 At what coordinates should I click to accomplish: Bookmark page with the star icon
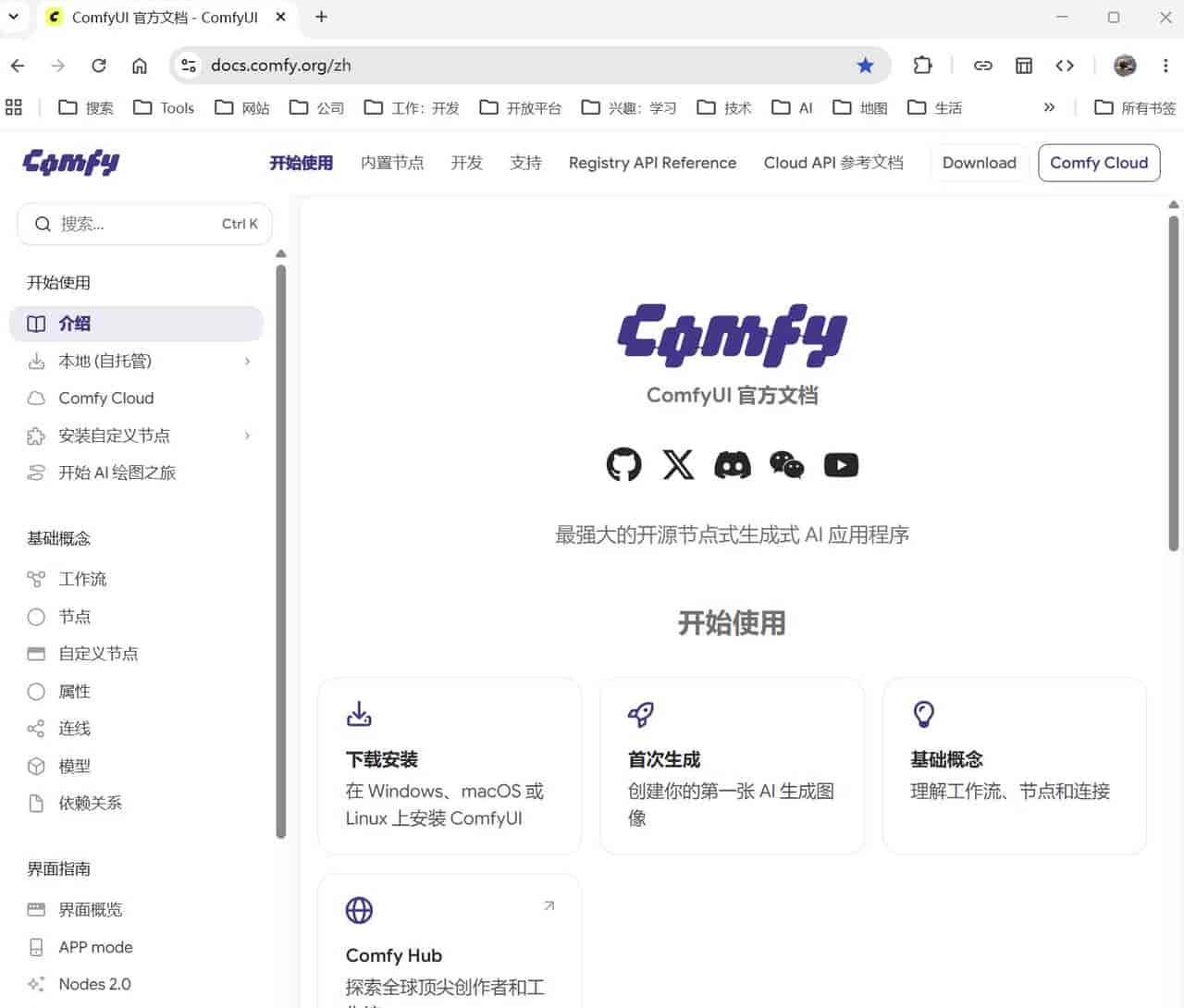[865, 66]
